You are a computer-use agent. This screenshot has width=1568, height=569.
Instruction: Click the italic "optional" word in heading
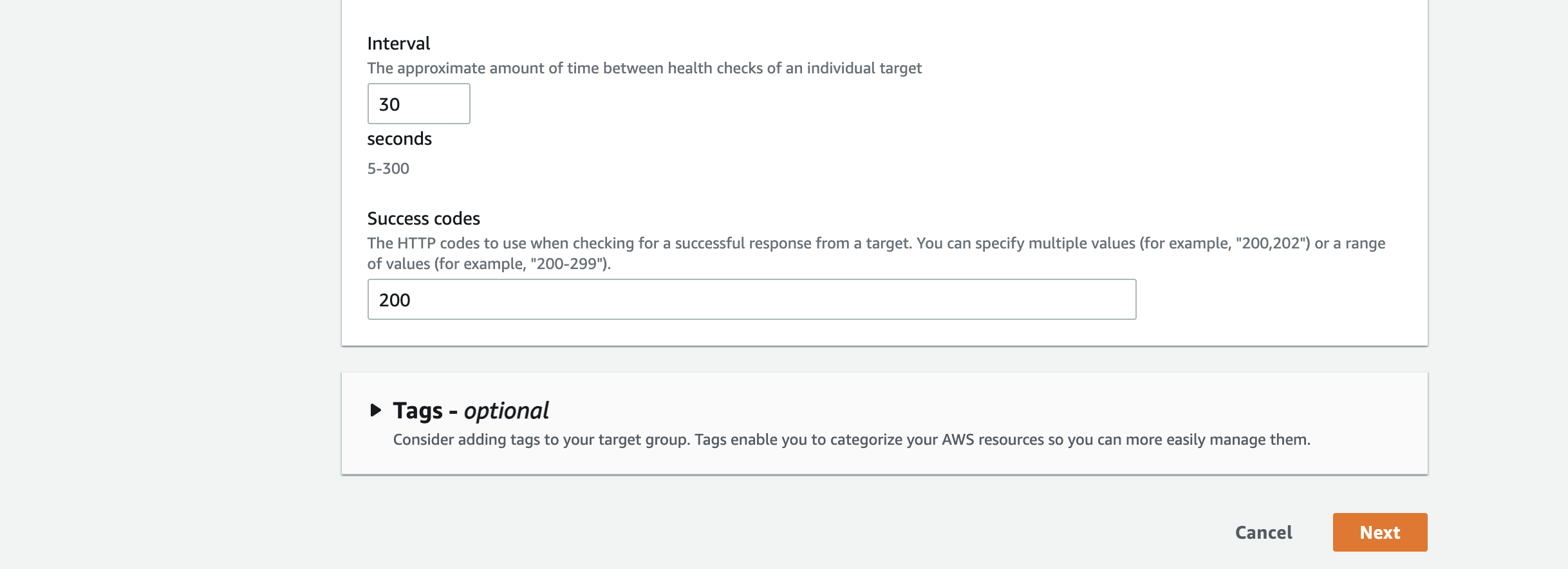coord(506,411)
